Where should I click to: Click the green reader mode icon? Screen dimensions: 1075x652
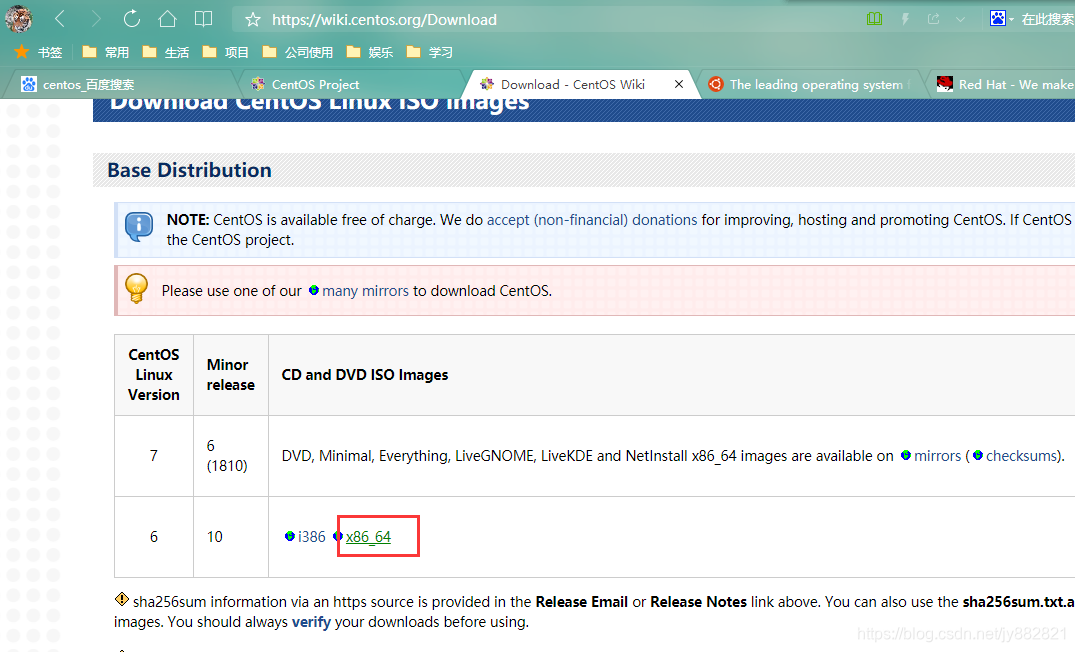tap(874, 19)
